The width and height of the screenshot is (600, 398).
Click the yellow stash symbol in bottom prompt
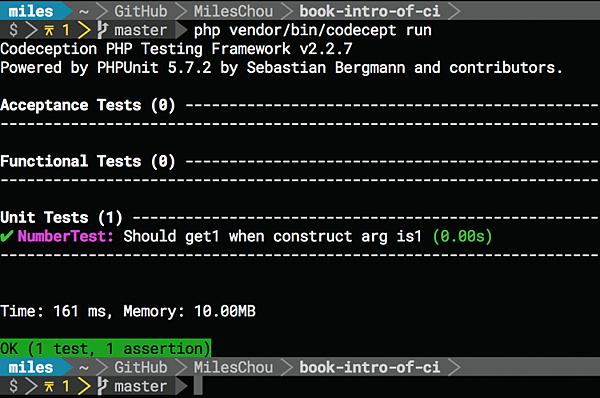49,386
